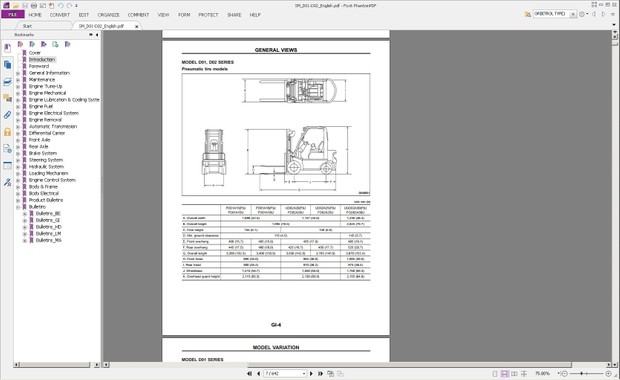Viewport: 620px width, 380px height.
Task: Close the SM_D01-D02_English.pdf tab
Action: click(137, 26)
